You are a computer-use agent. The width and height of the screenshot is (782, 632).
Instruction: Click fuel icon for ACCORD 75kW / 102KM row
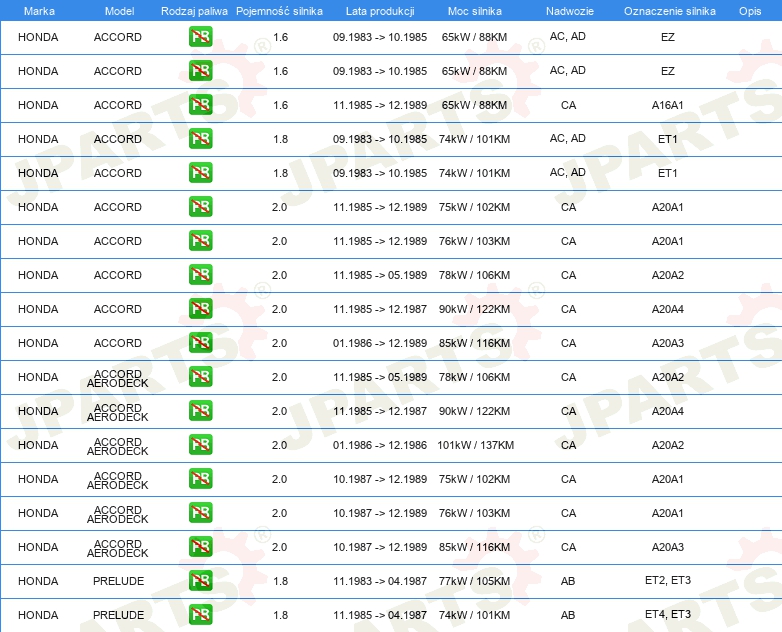(200, 207)
